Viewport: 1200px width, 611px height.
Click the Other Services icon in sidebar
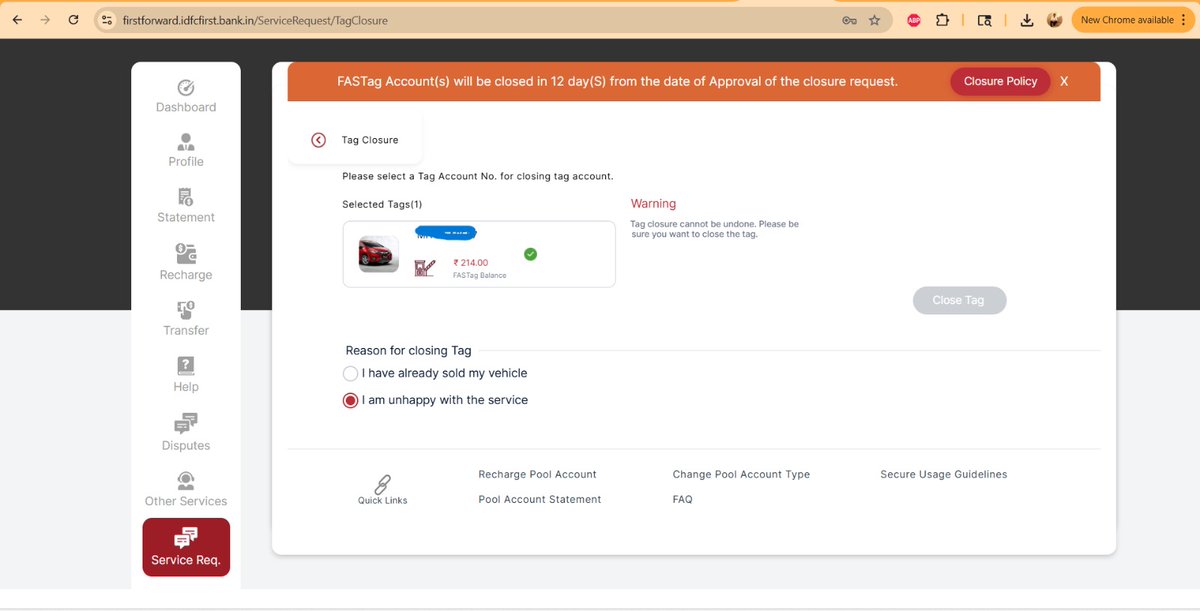tap(186, 480)
